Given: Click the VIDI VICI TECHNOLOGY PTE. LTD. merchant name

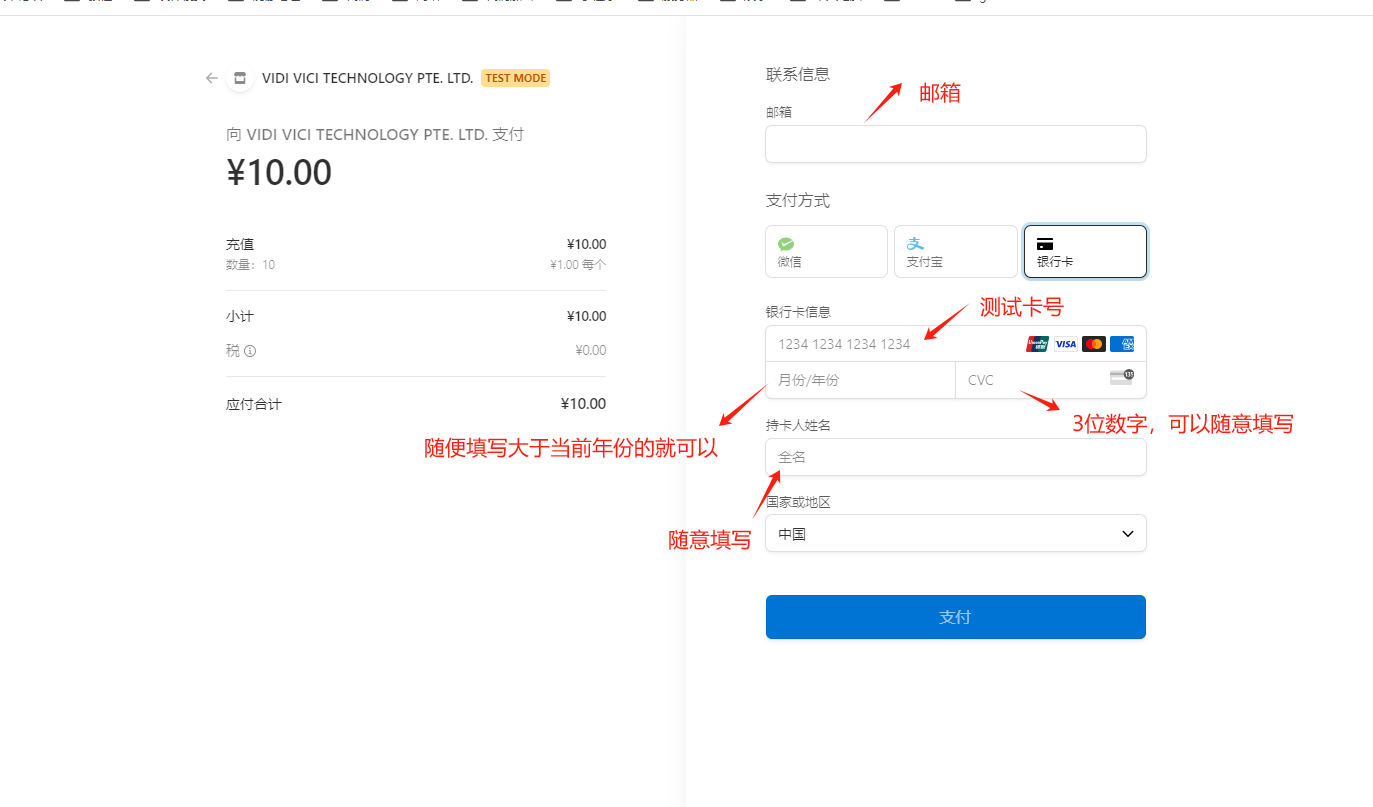Looking at the screenshot, I should [x=368, y=78].
